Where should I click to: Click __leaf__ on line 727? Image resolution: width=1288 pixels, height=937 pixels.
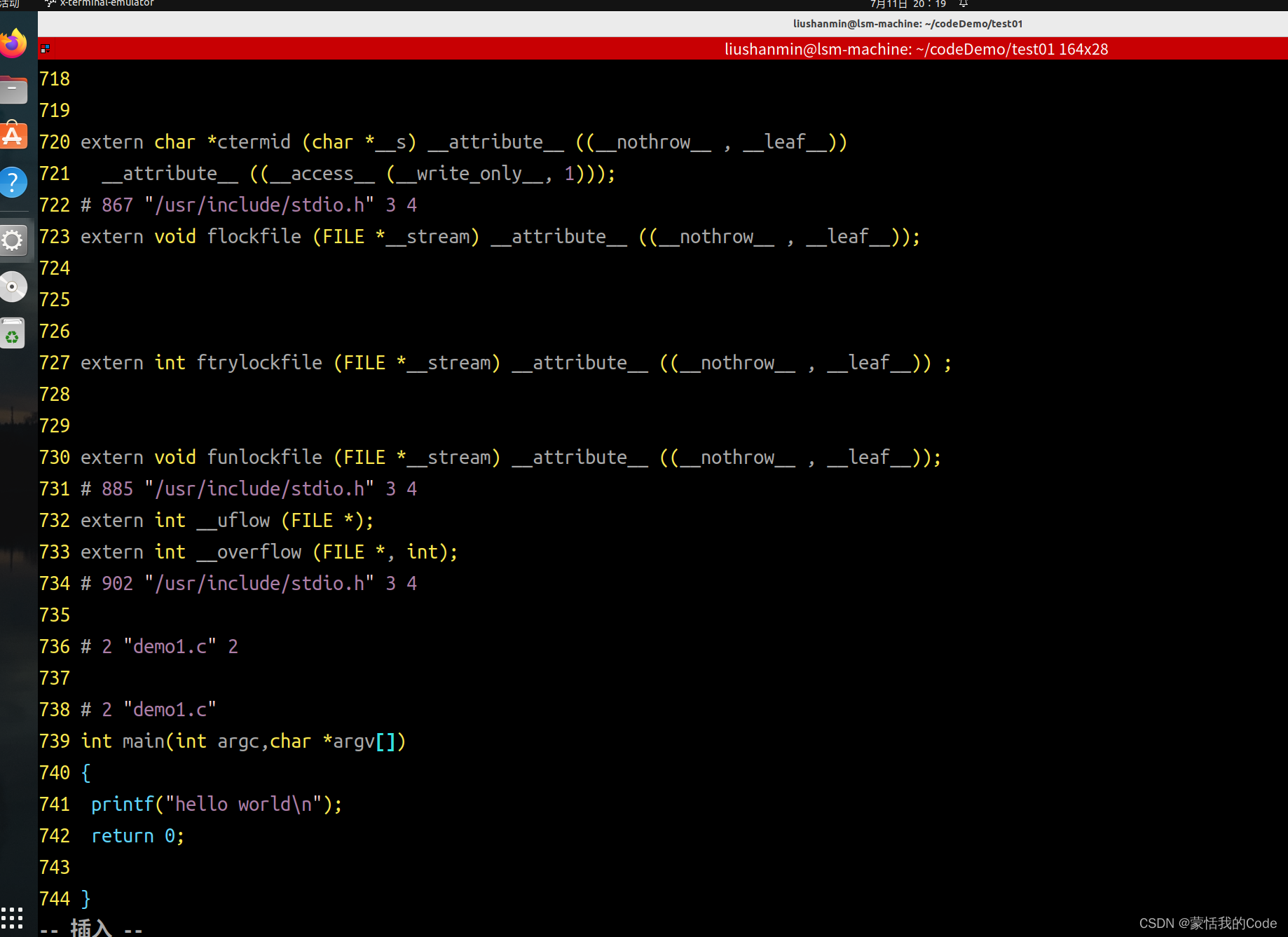pyautogui.click(x=870, y=363)
